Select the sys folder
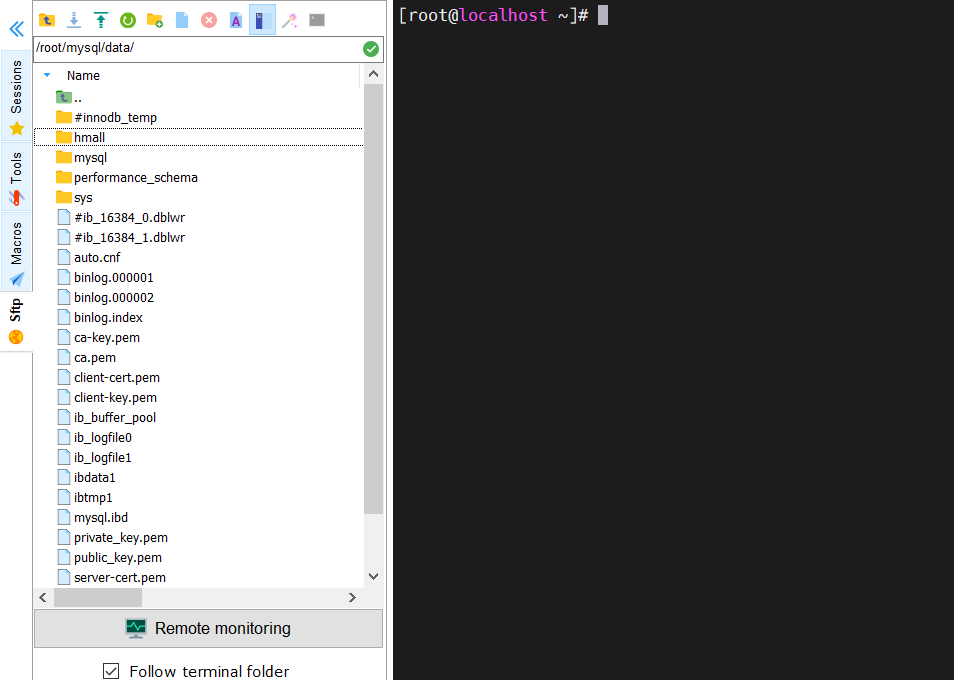Viewport: 954px width, 680px height. [x=74, y=198]
